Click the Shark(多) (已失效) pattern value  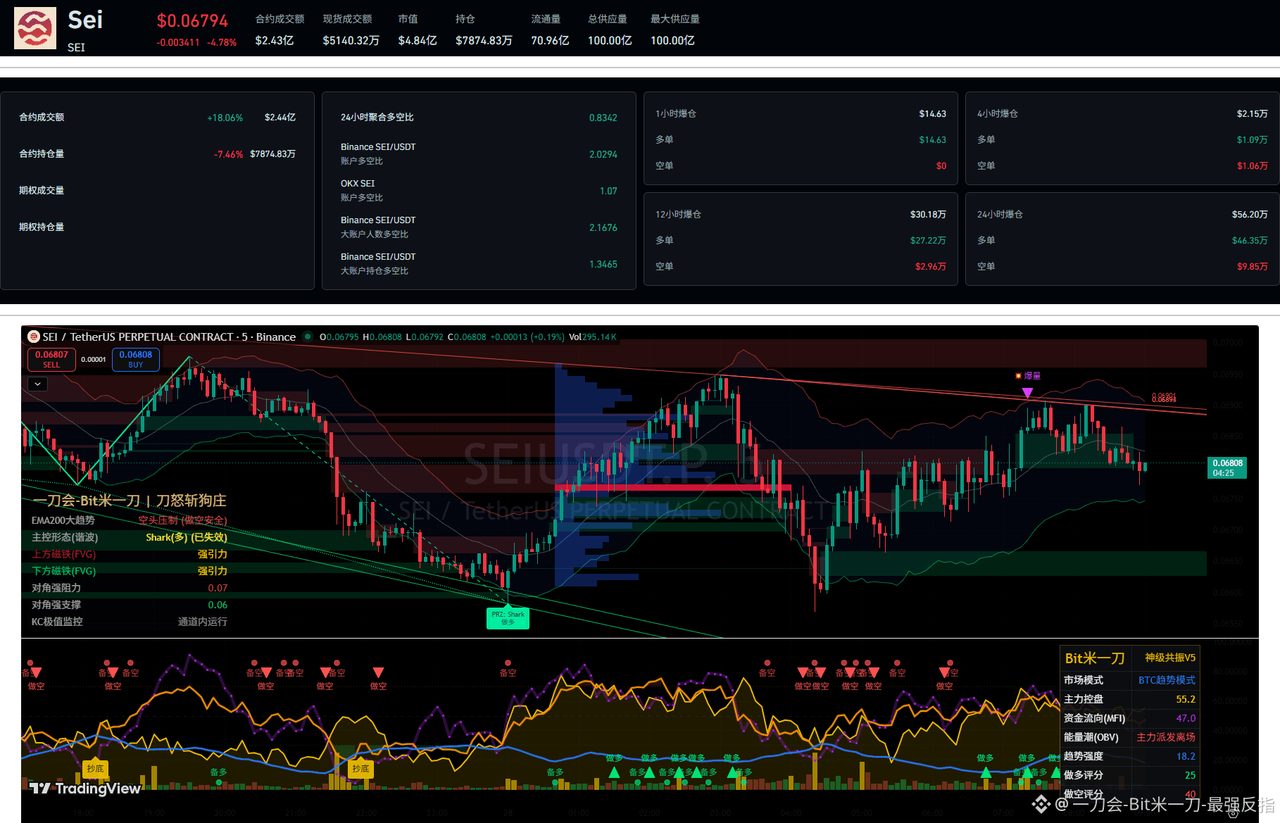click(186, 537)
